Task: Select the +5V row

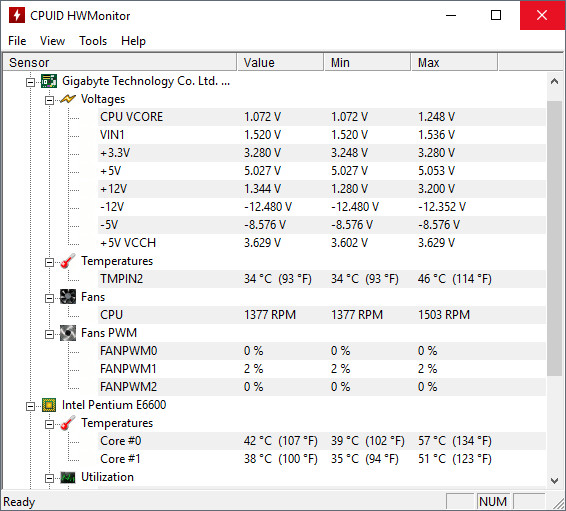Action: (x=322, y=171)
